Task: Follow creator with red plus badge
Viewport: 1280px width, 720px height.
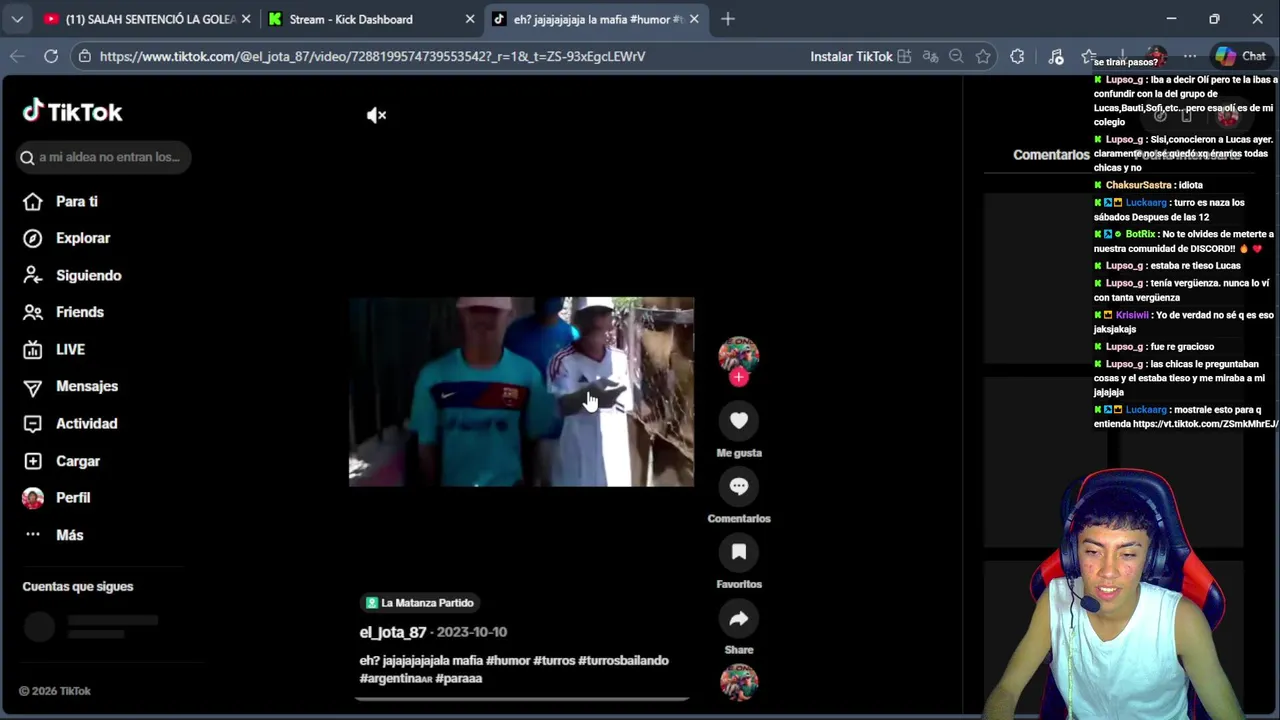Action: pyautogui.click(x=739, y=377)
